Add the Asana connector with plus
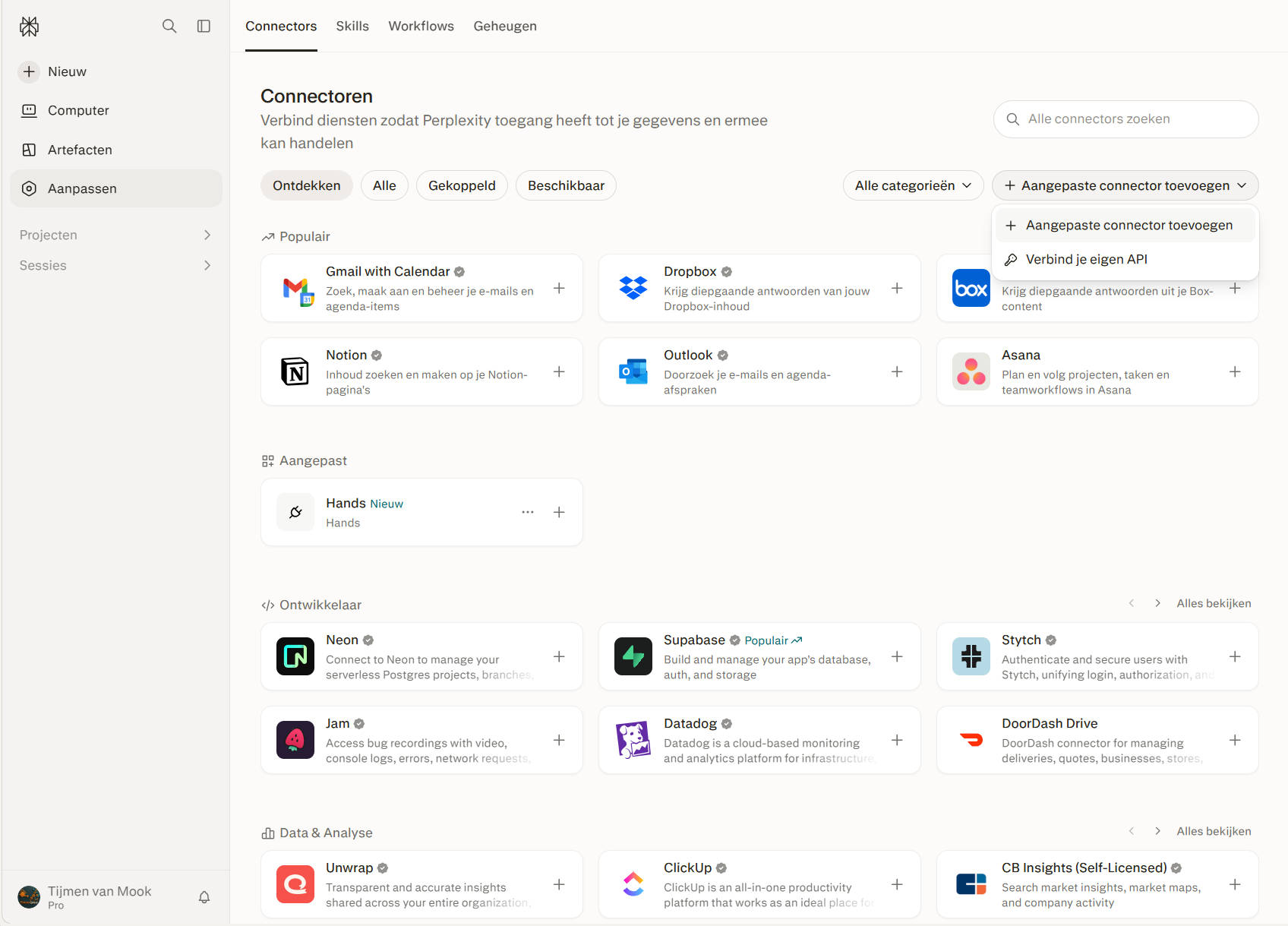 point(1235,371)
